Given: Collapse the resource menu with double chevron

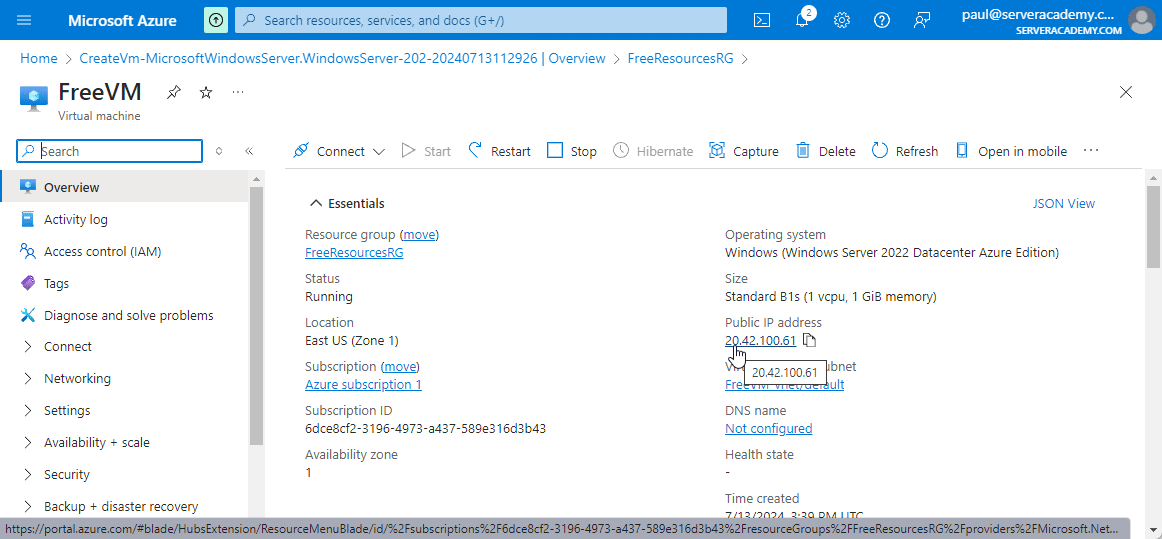Looking at the screenshot, I should (249, 151).
